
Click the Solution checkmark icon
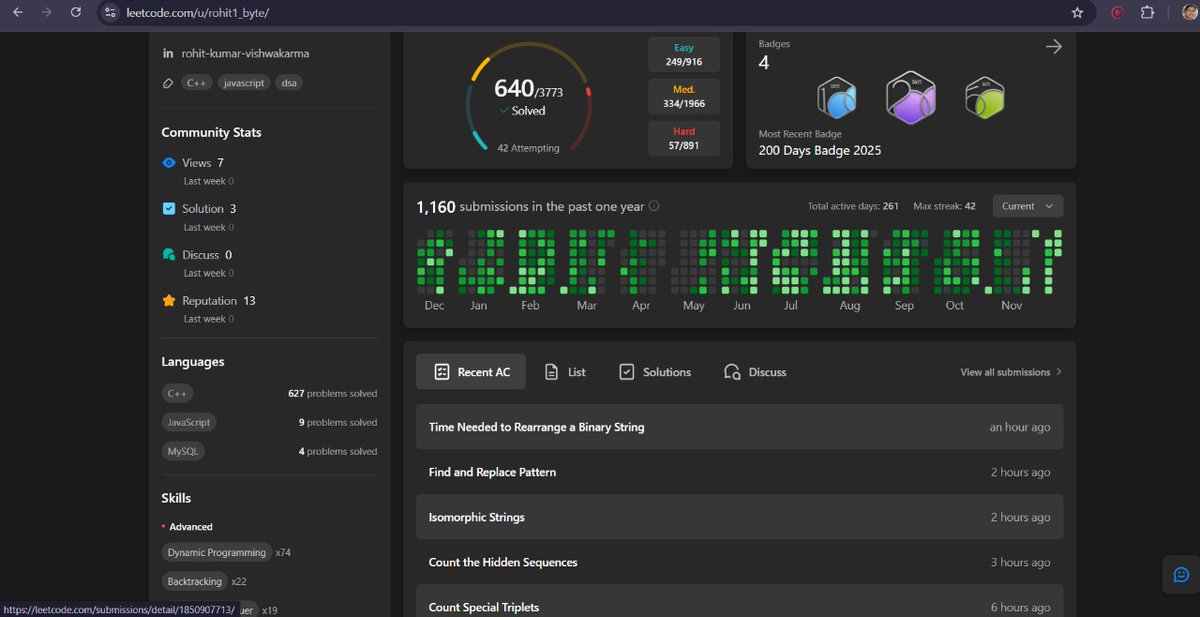click(x=169, y=209)
